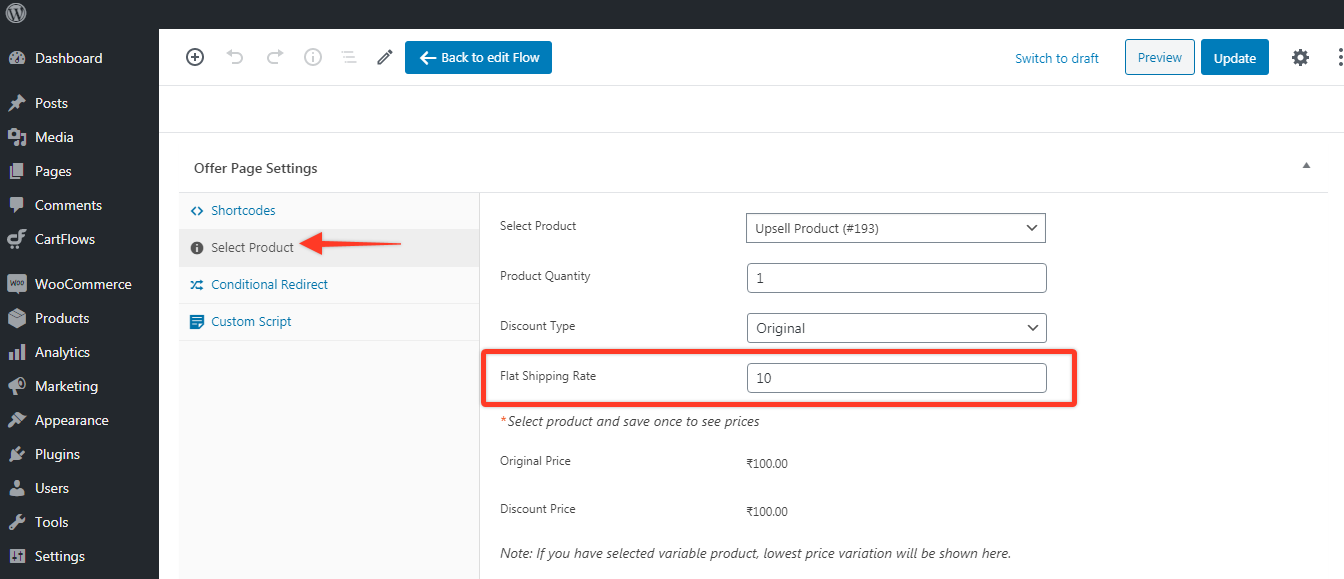The image size is (1344, 579).
Task: Click the Flat Shipping Rate input field
Action: click(897, 378)
